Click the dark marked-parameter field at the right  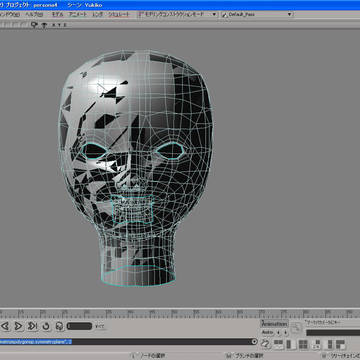(x=333, y=333)
